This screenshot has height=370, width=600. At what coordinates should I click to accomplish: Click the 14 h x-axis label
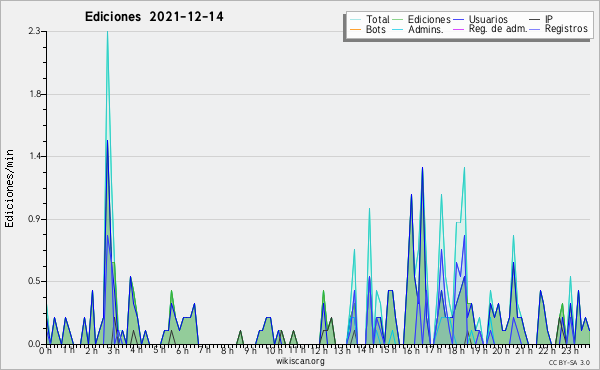[x=366, y=350]
